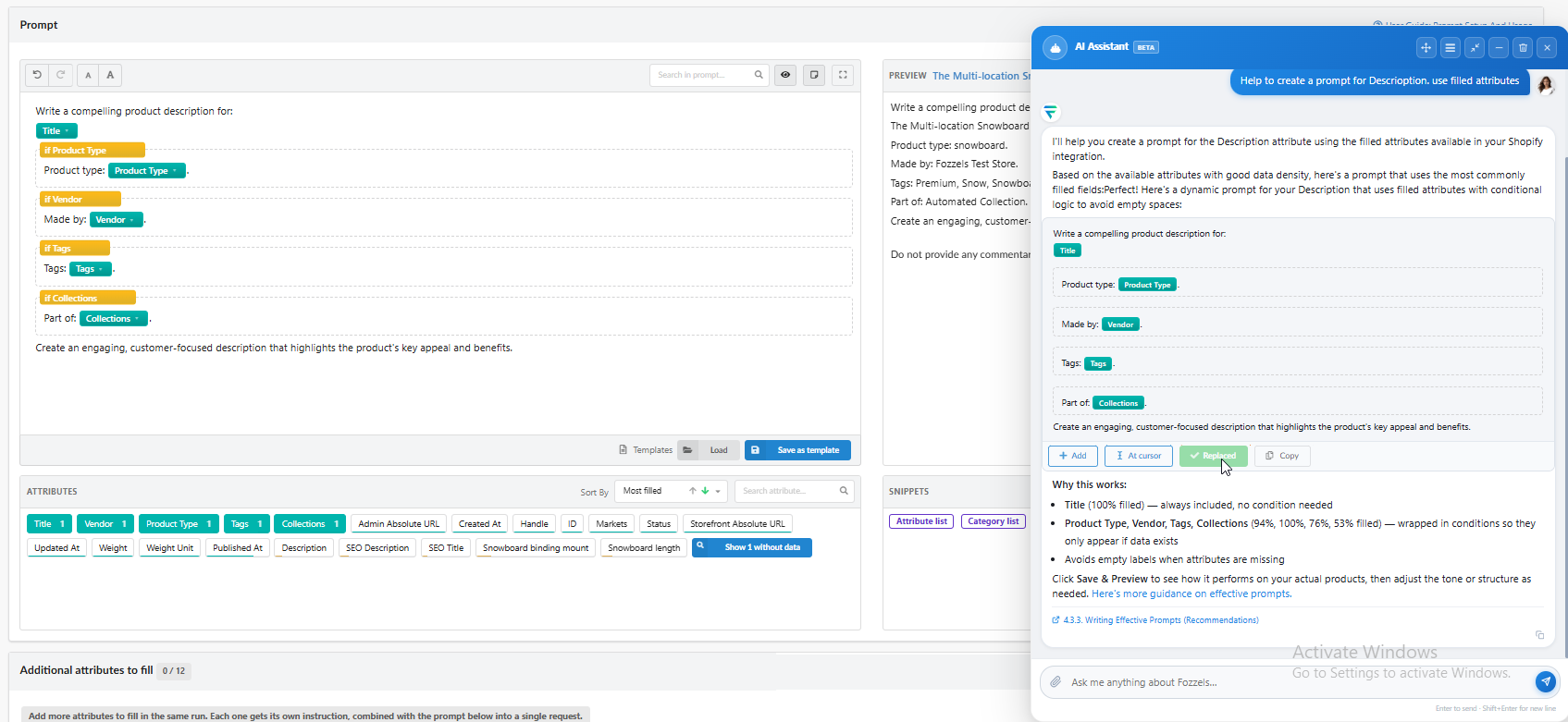Click Save as template button

[797, 450]
